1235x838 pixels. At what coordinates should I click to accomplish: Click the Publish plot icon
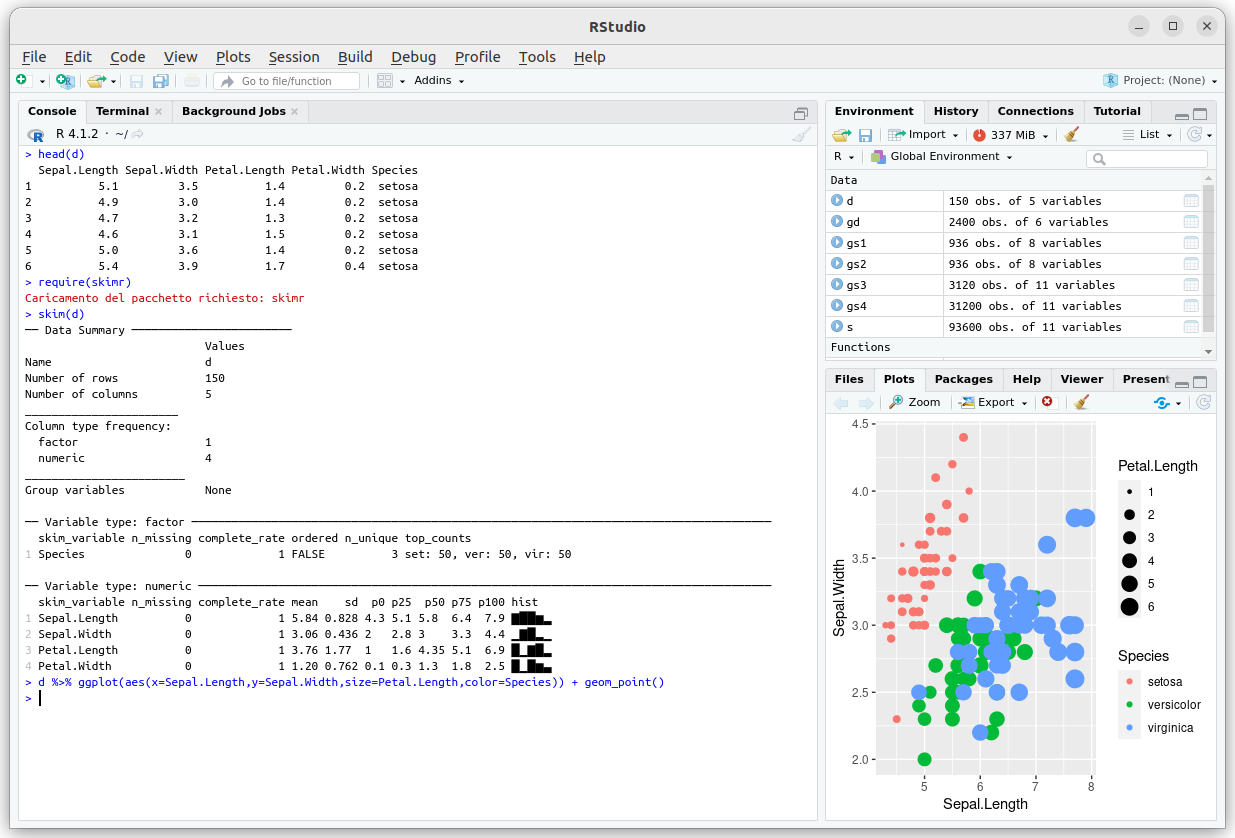click(1162, 402)
